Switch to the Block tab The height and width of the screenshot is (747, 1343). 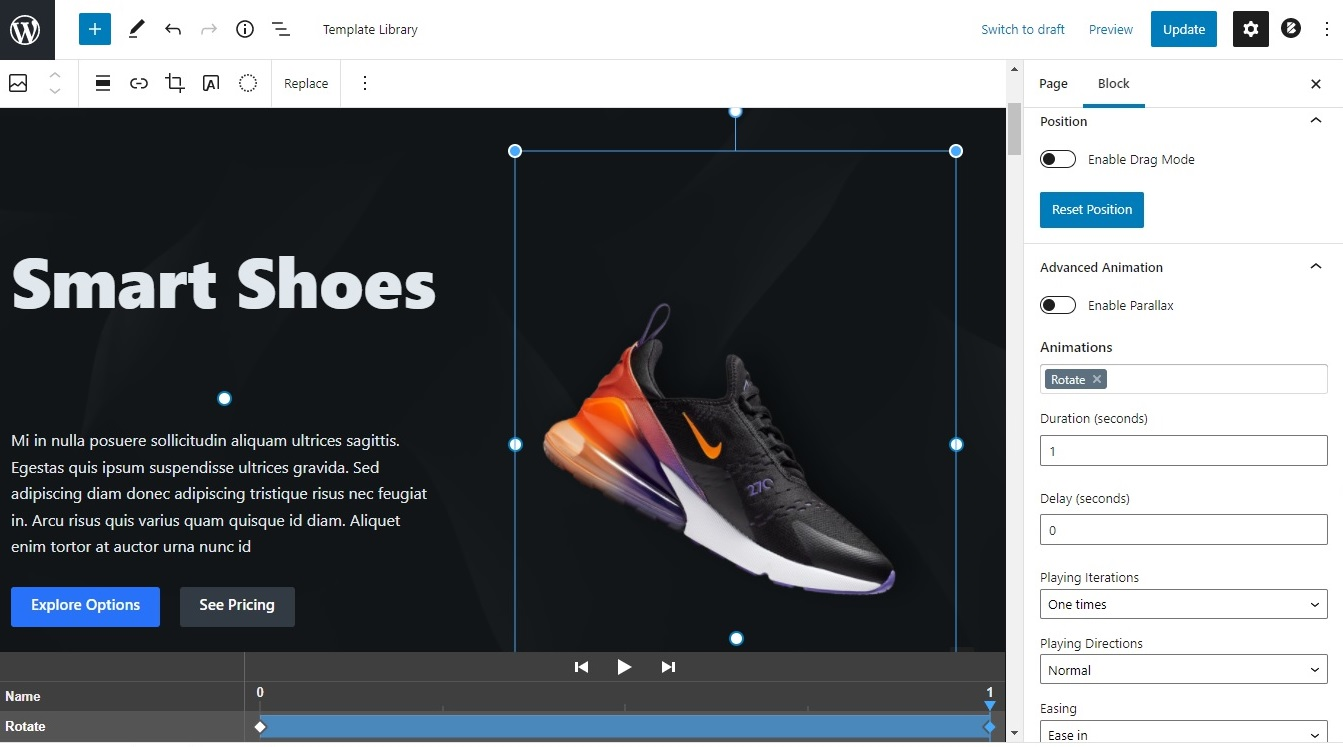tap(1113, 83)
